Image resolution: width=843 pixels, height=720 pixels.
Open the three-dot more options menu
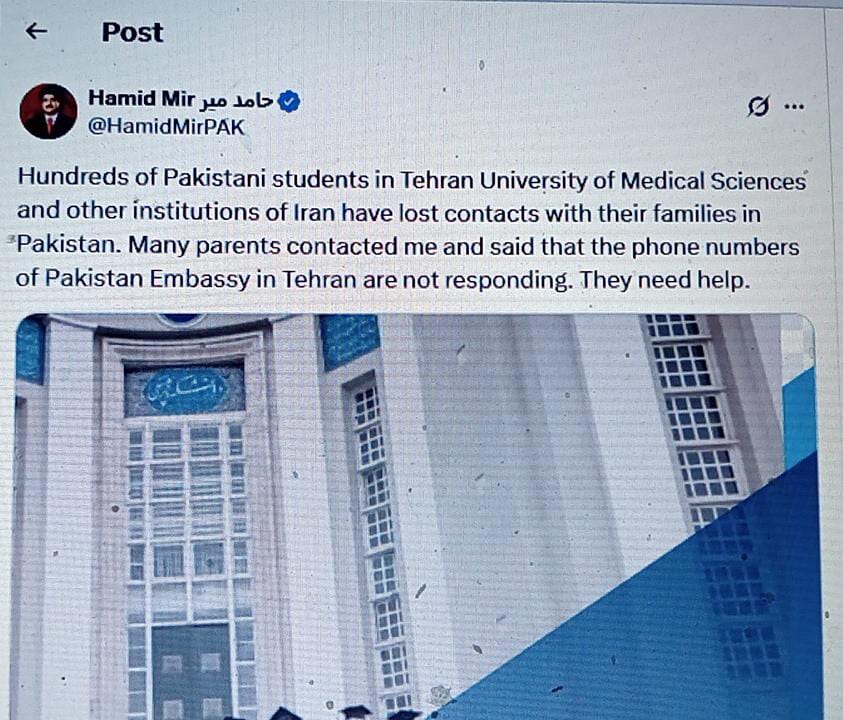(794, 106)
